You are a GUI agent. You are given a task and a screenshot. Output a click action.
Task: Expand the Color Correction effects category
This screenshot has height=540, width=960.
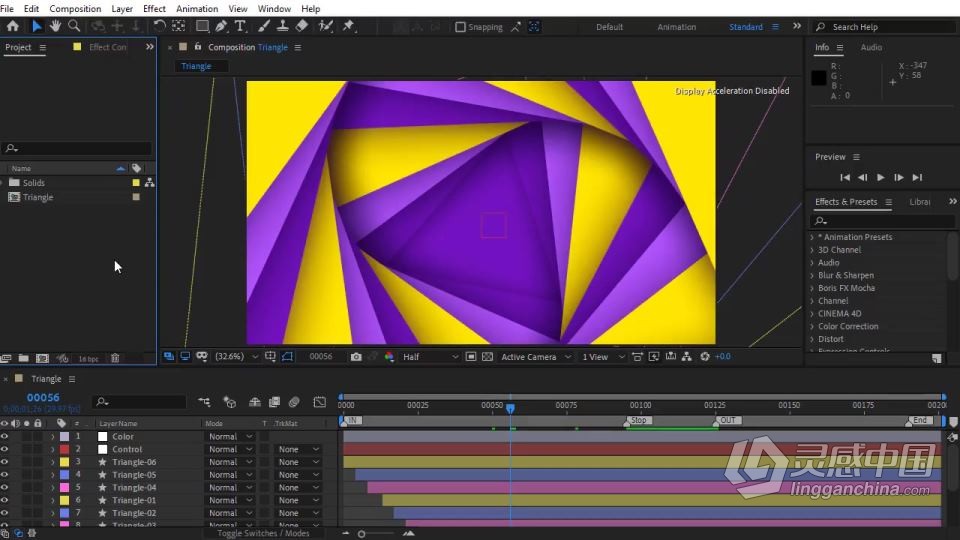(x=812, y=326)
